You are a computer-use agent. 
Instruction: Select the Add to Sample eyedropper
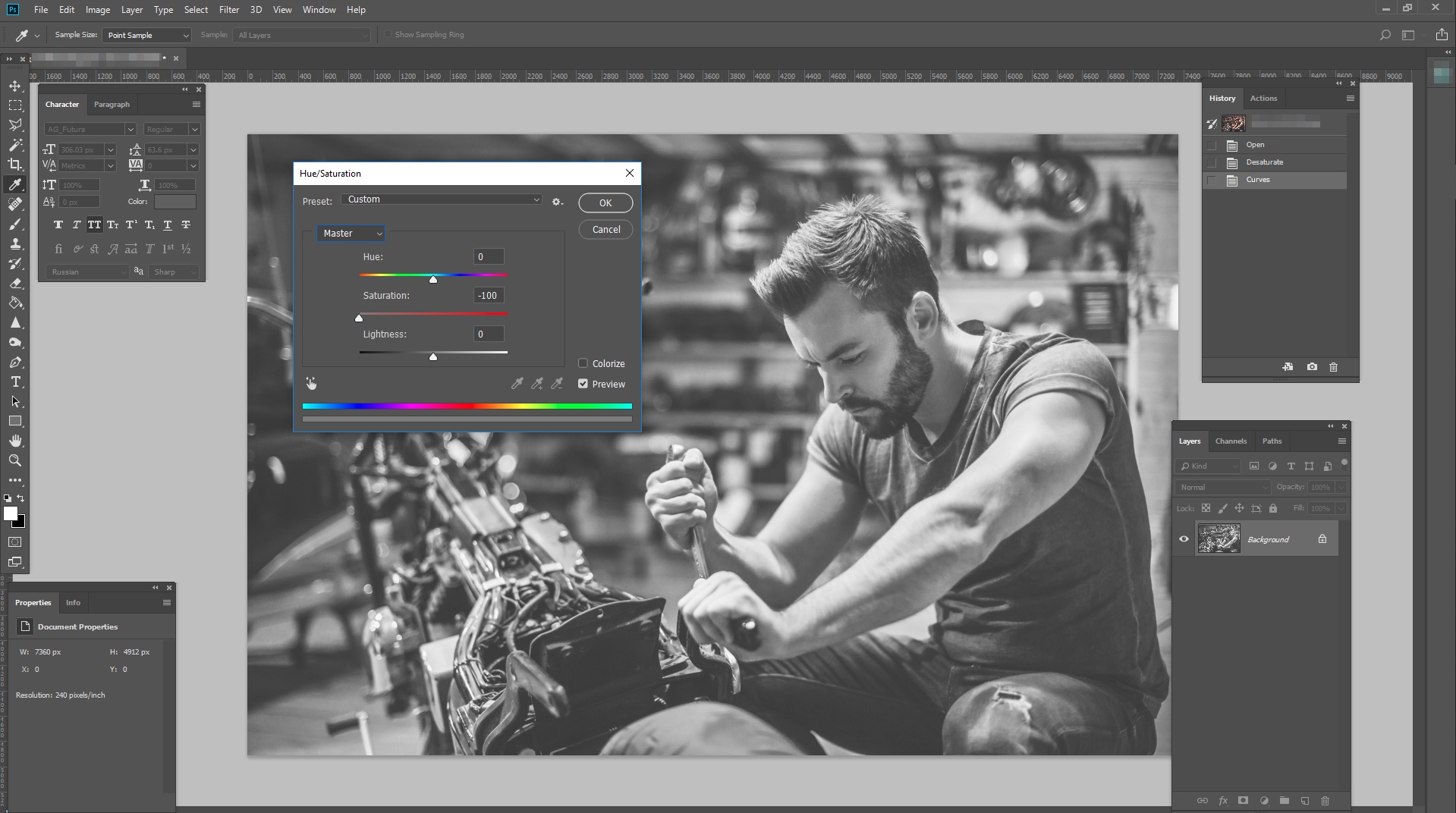tap(537, 384)
